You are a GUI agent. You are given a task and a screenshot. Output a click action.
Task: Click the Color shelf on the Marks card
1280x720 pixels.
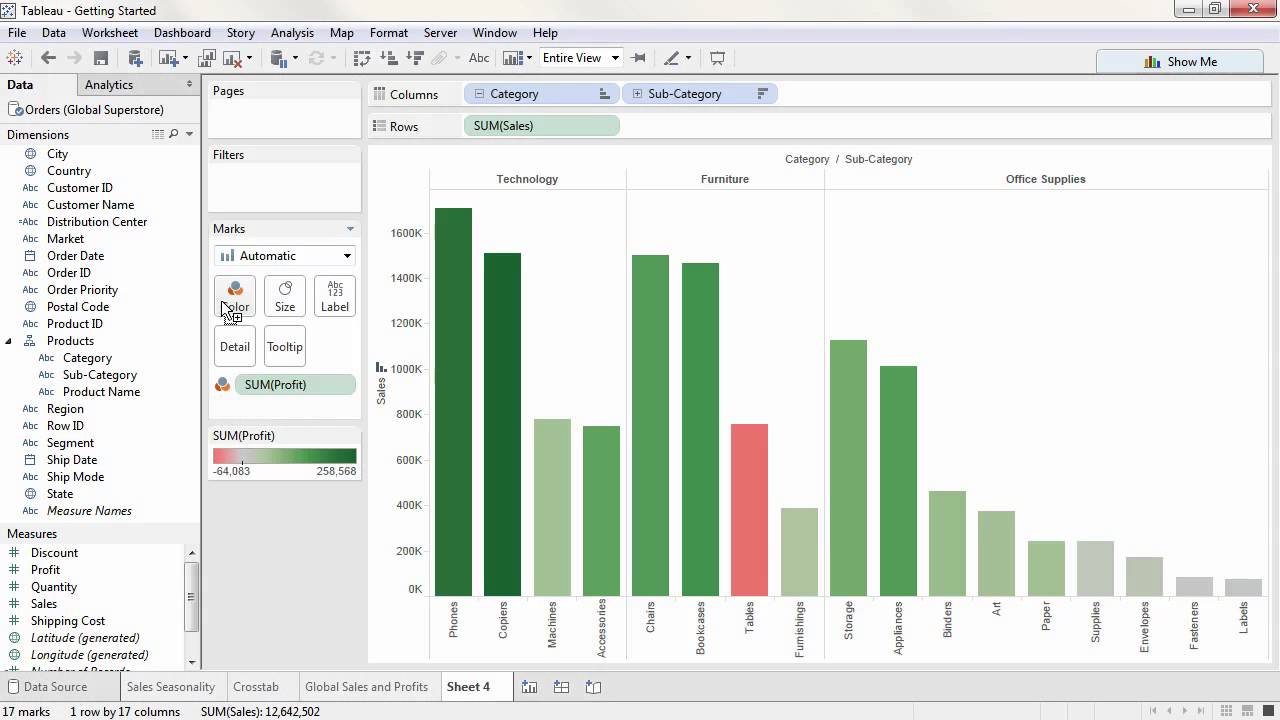coord(234,296)
